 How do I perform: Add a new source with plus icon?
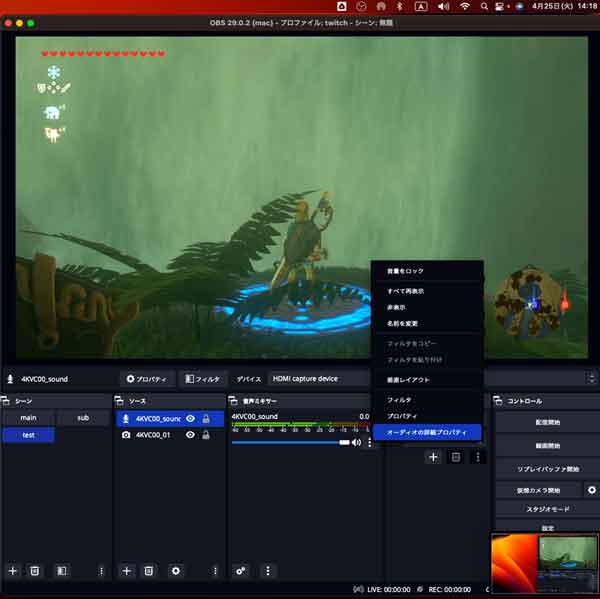coord(127,571)
